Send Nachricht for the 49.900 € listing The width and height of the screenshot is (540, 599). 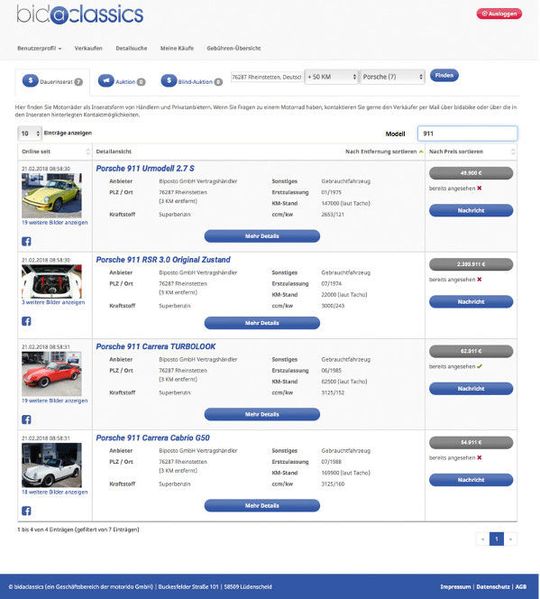coord(471,210)
